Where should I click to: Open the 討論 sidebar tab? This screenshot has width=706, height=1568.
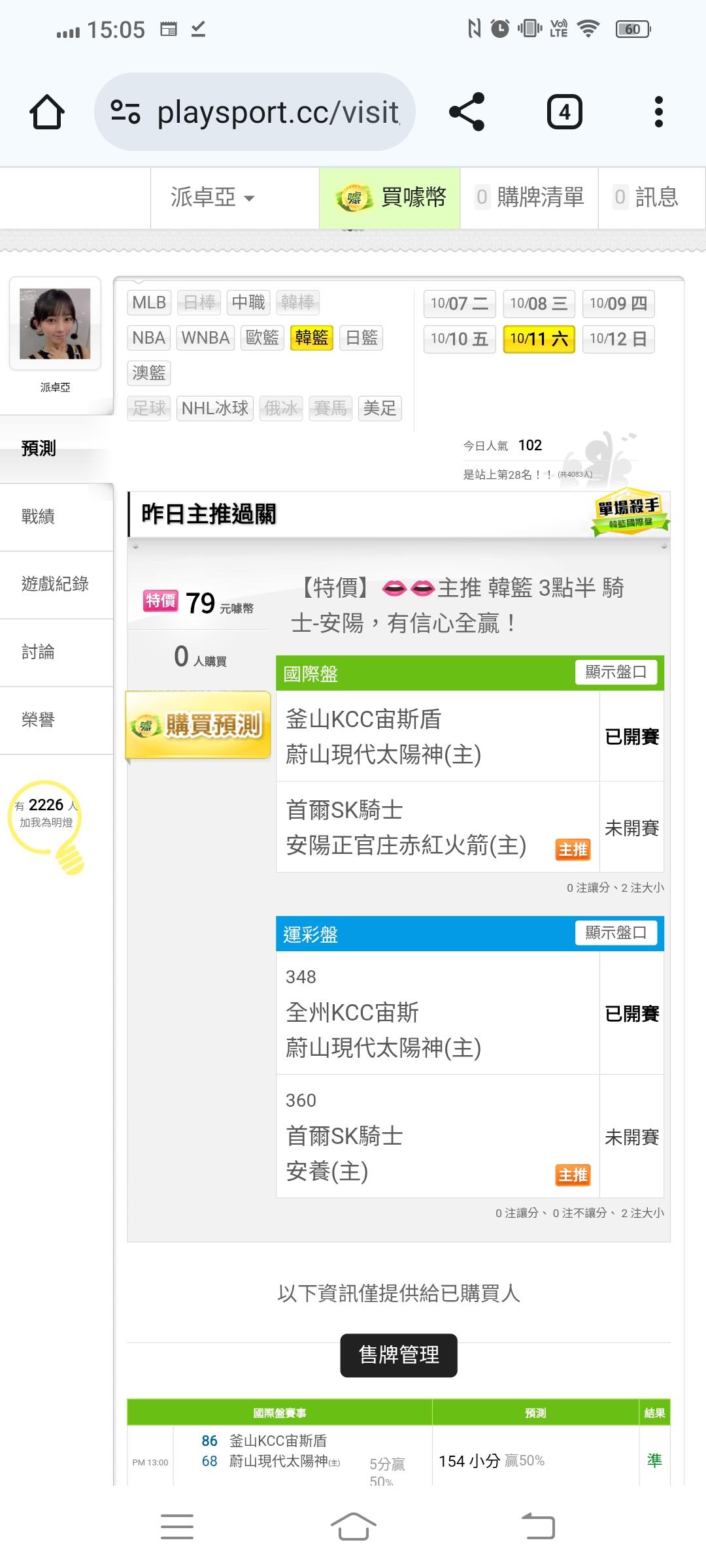tap(38, 652)
